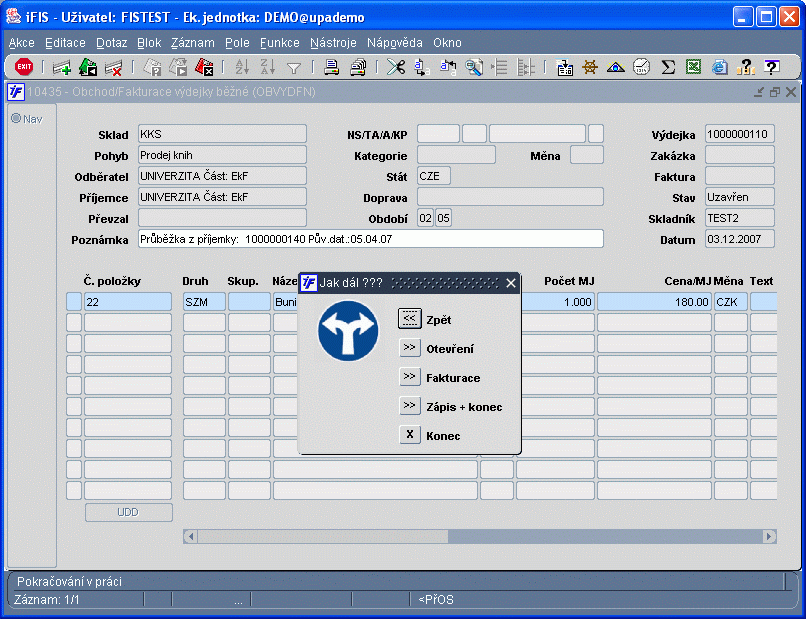The height and width of the screenshot is (619, 806).
Task: Click the UDD button below item list
Action: coord(128,512)
